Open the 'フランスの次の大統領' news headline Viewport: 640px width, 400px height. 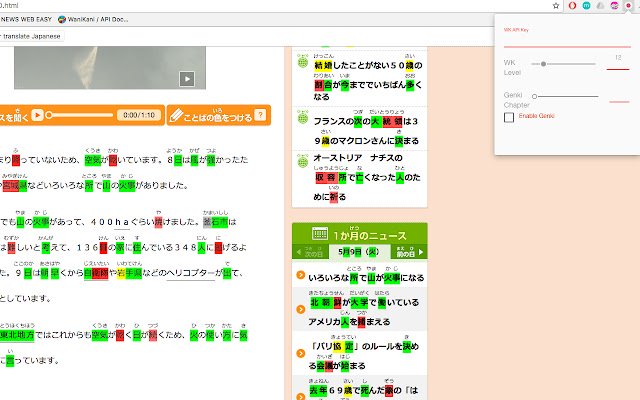coord(366,128)
